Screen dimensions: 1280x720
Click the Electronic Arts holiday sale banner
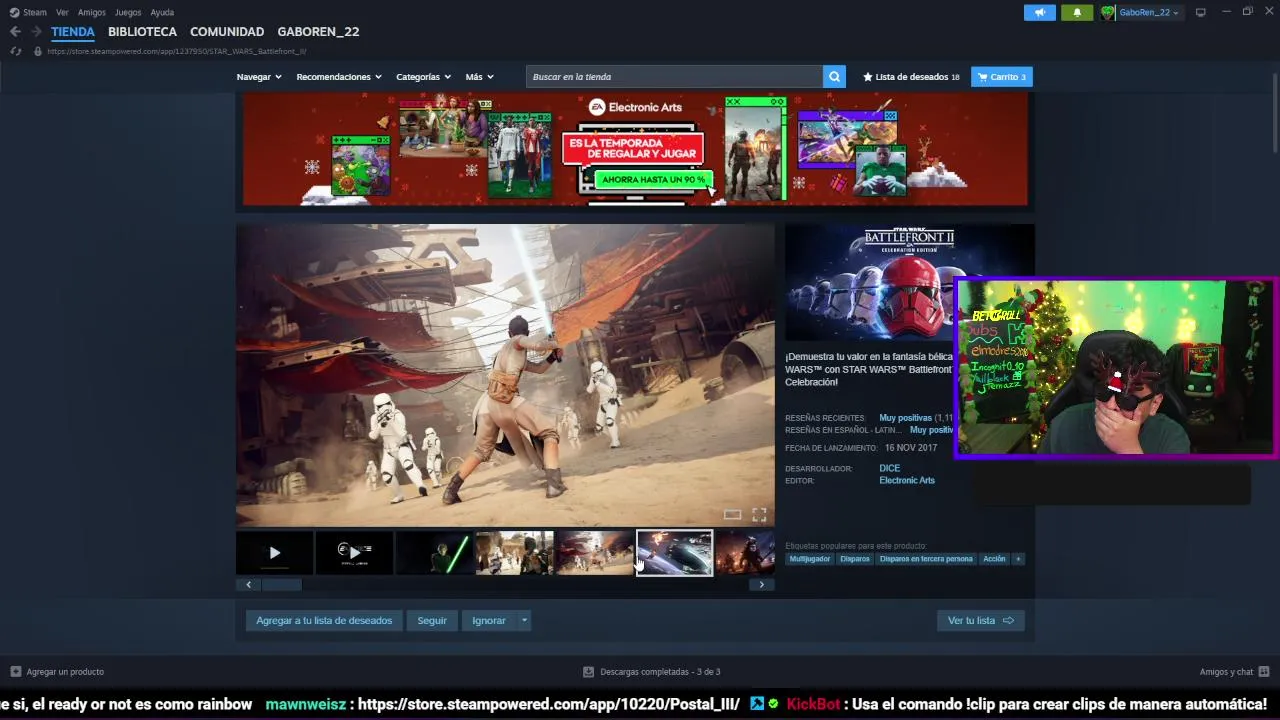point(635,150)
